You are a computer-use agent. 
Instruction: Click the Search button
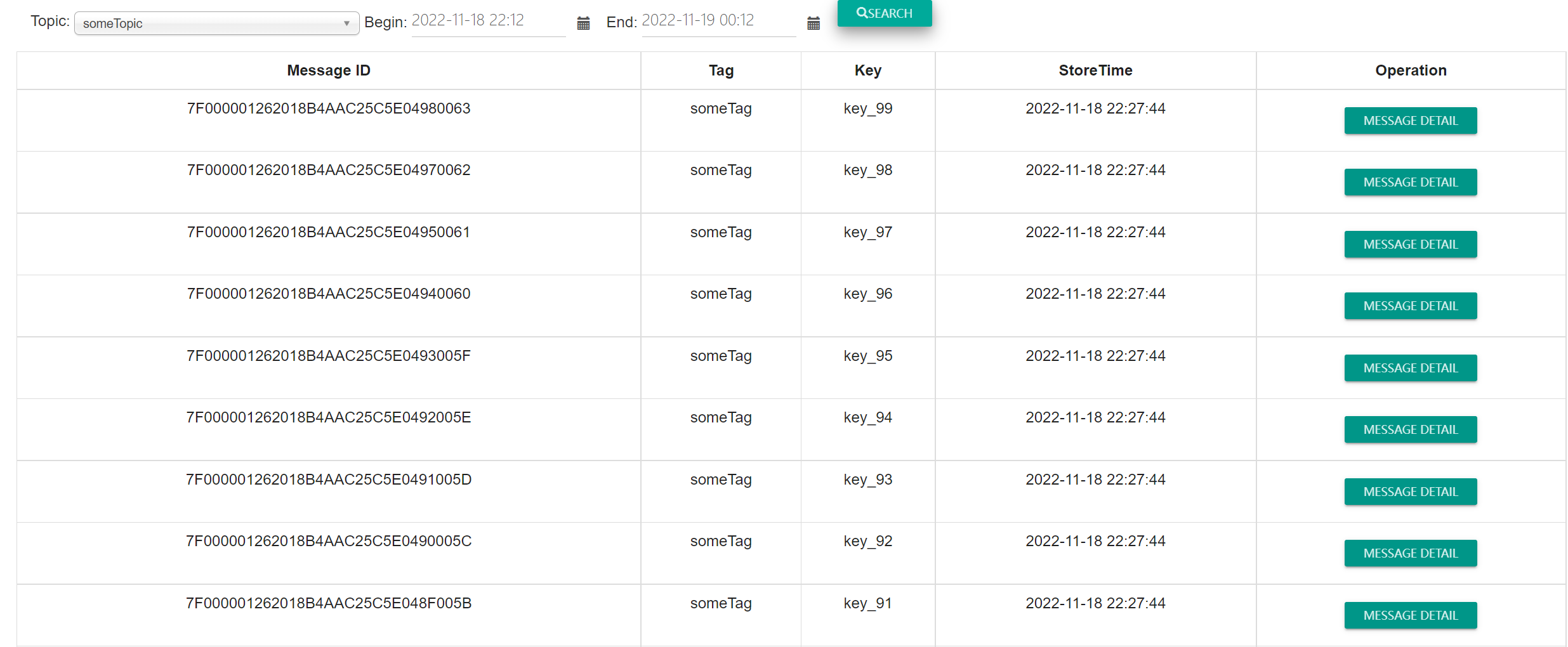[885, 13]
